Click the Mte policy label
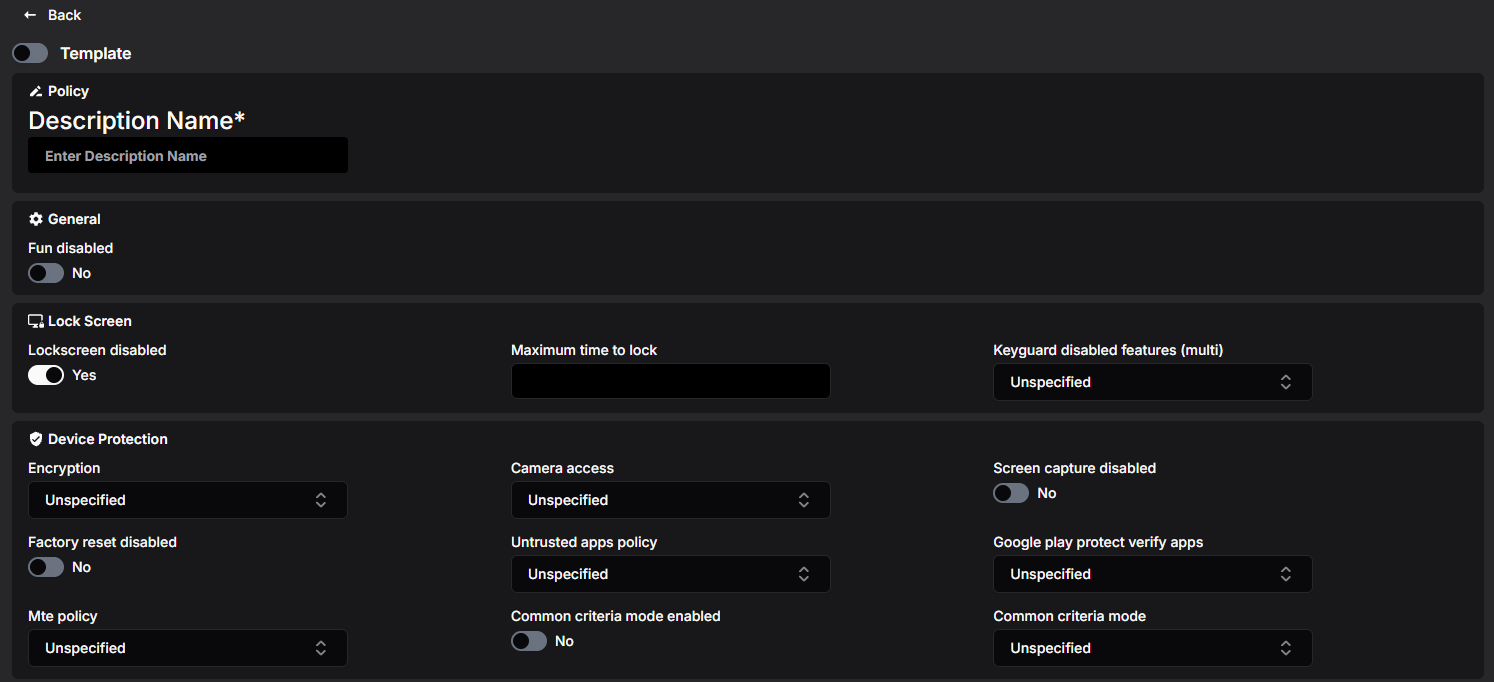This screenshot has width=1494, height=682. (63, 616)
